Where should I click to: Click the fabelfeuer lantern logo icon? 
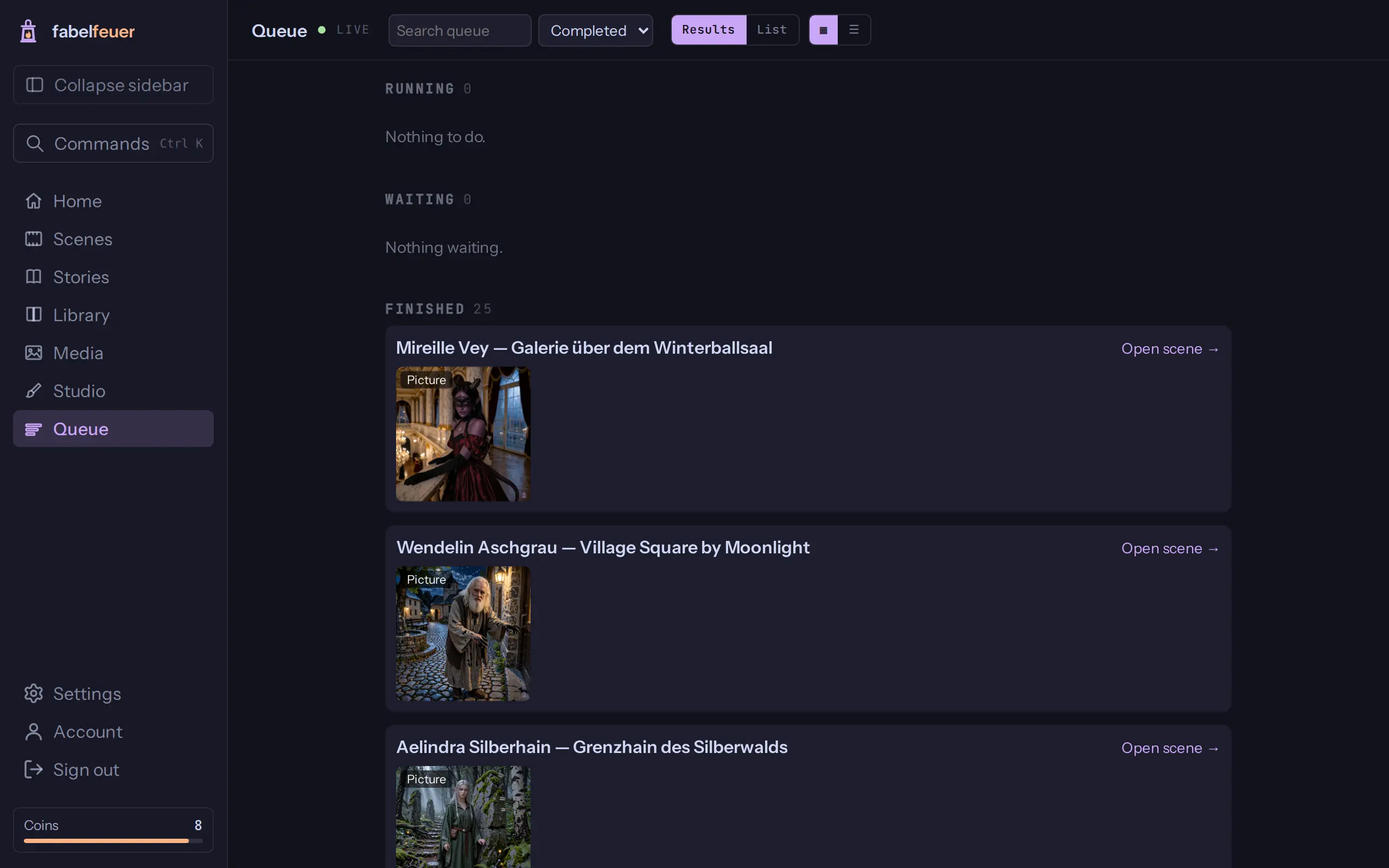28,31
